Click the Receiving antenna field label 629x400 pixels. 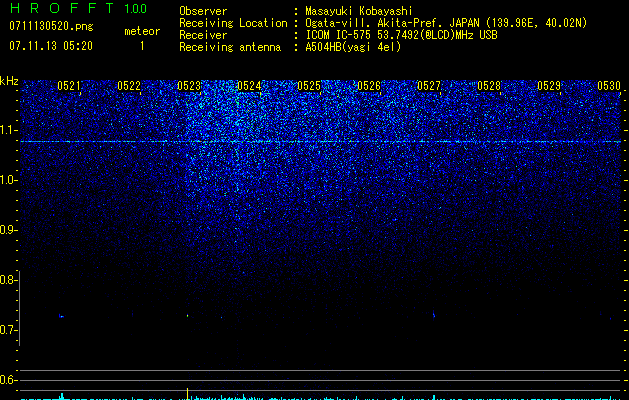(x=230, y=47)
